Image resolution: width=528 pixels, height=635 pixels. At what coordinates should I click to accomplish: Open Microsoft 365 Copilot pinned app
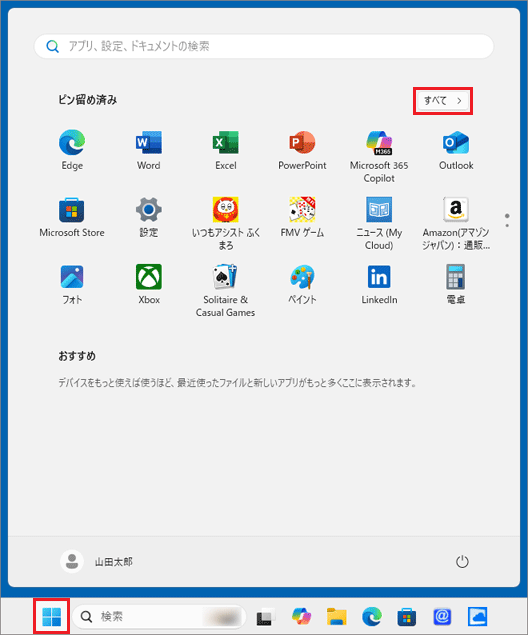(379, 156)
